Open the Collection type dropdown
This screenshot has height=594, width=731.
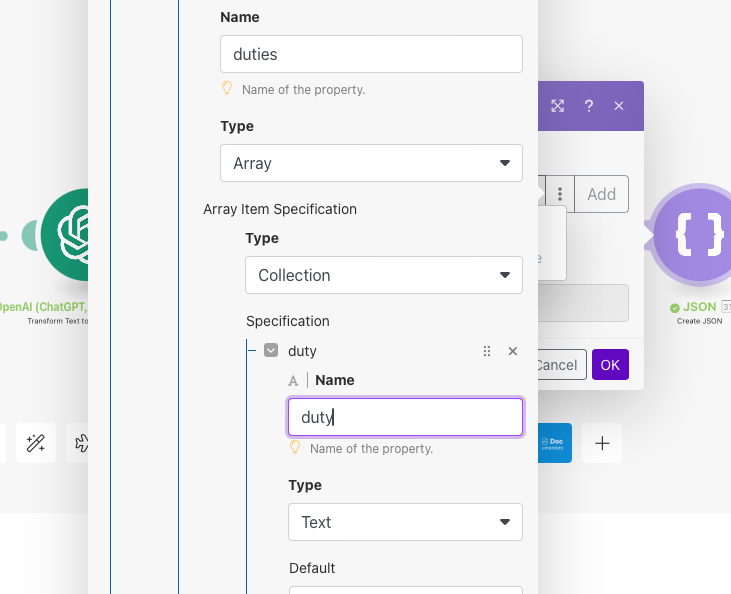[x=383, y=275]
